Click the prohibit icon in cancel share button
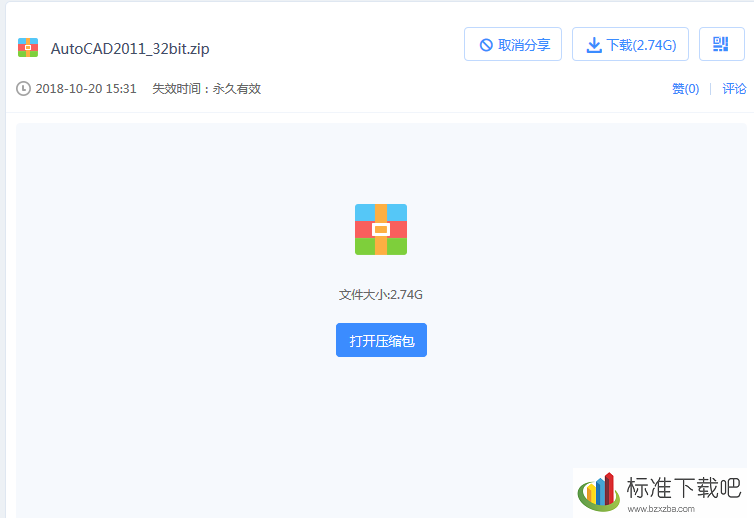Screen dimensions: 754x518 click(x=486, y=45)
